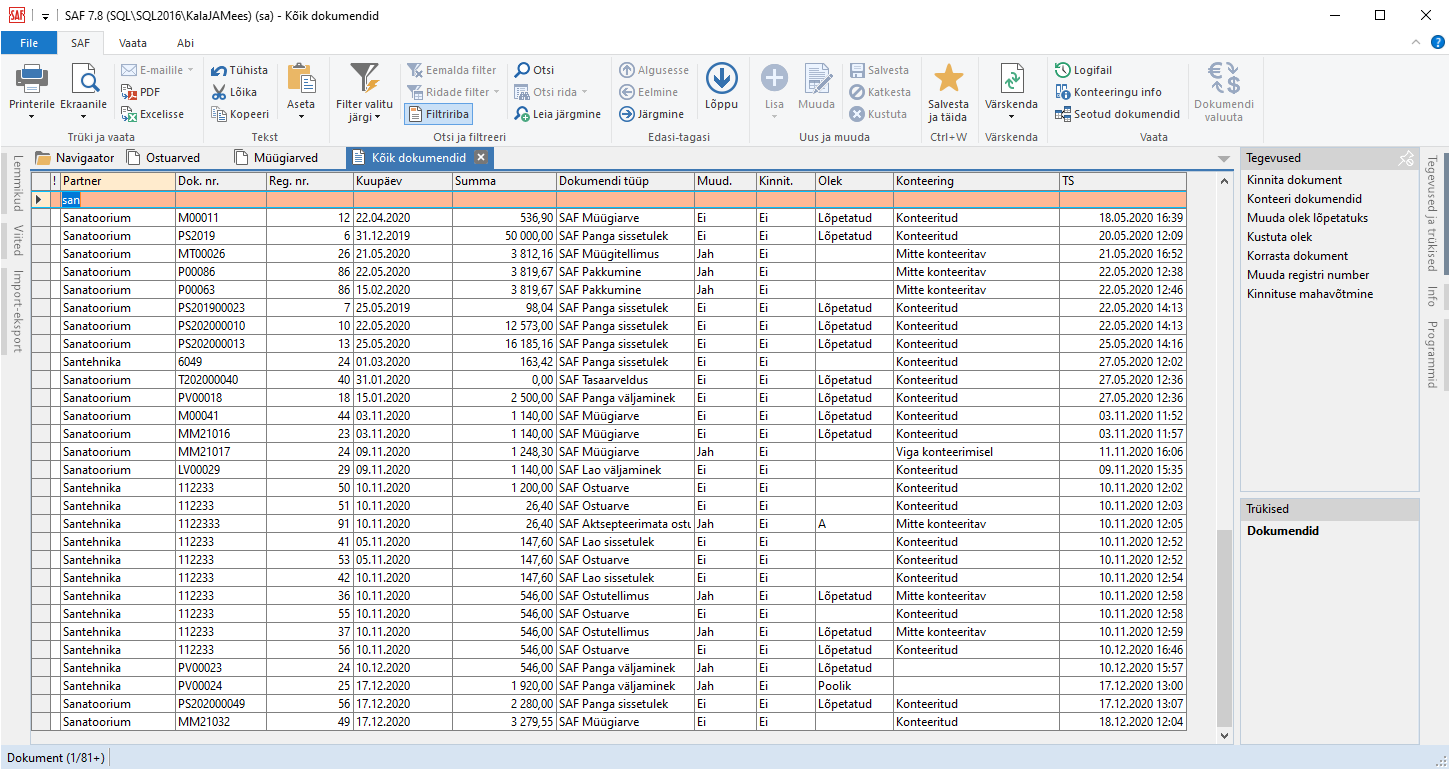Click Muuda registri number
Image resolution: width=1450 pixels, height=770 pixels.
tap(1308, 275)
